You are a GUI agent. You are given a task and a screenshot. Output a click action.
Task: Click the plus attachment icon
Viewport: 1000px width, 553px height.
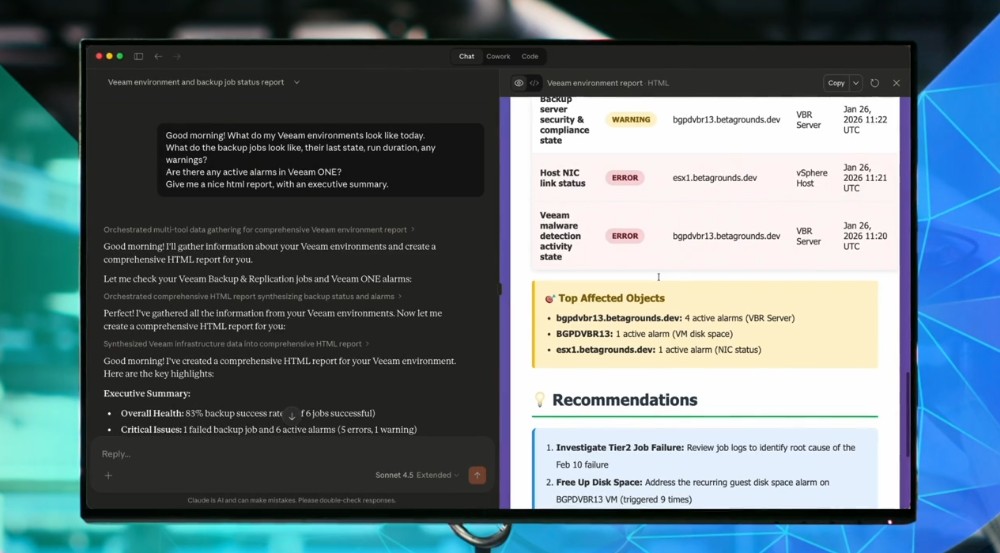click(x=108, y=475)
